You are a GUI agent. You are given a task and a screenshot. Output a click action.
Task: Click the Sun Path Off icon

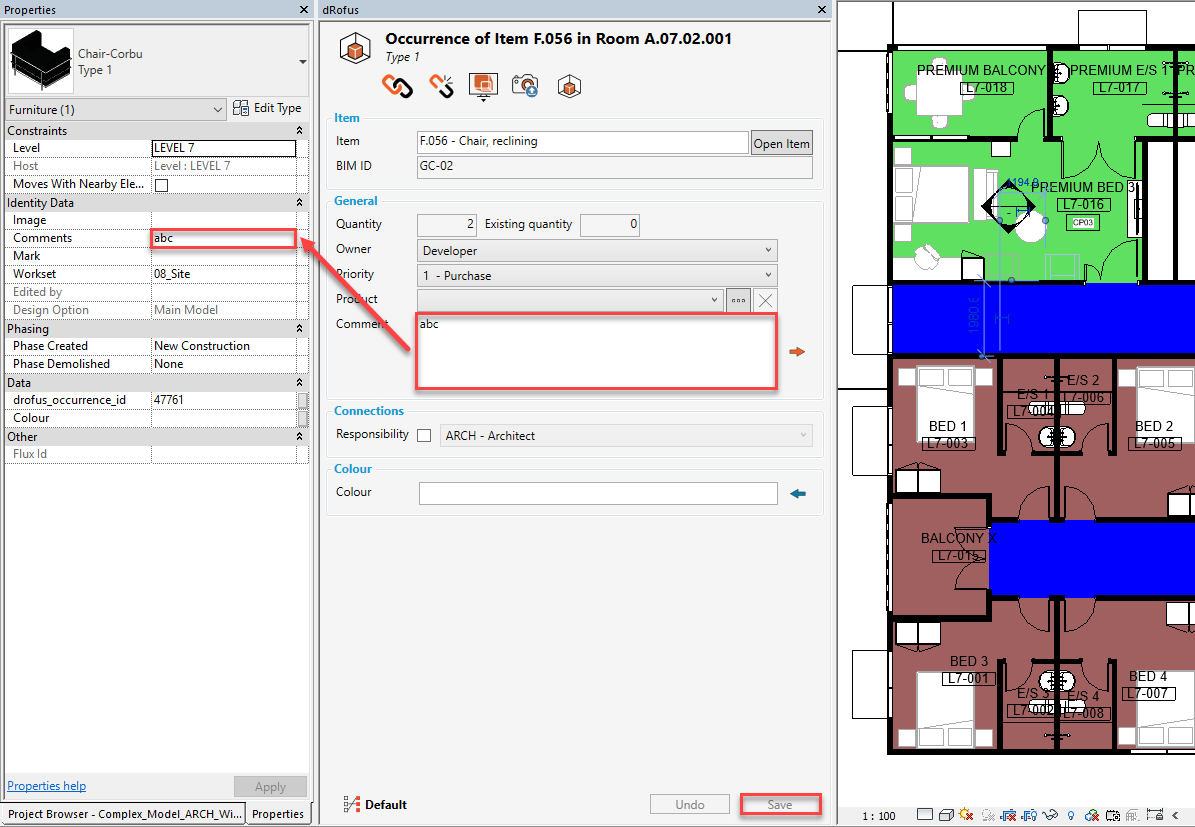coord(966,815)
